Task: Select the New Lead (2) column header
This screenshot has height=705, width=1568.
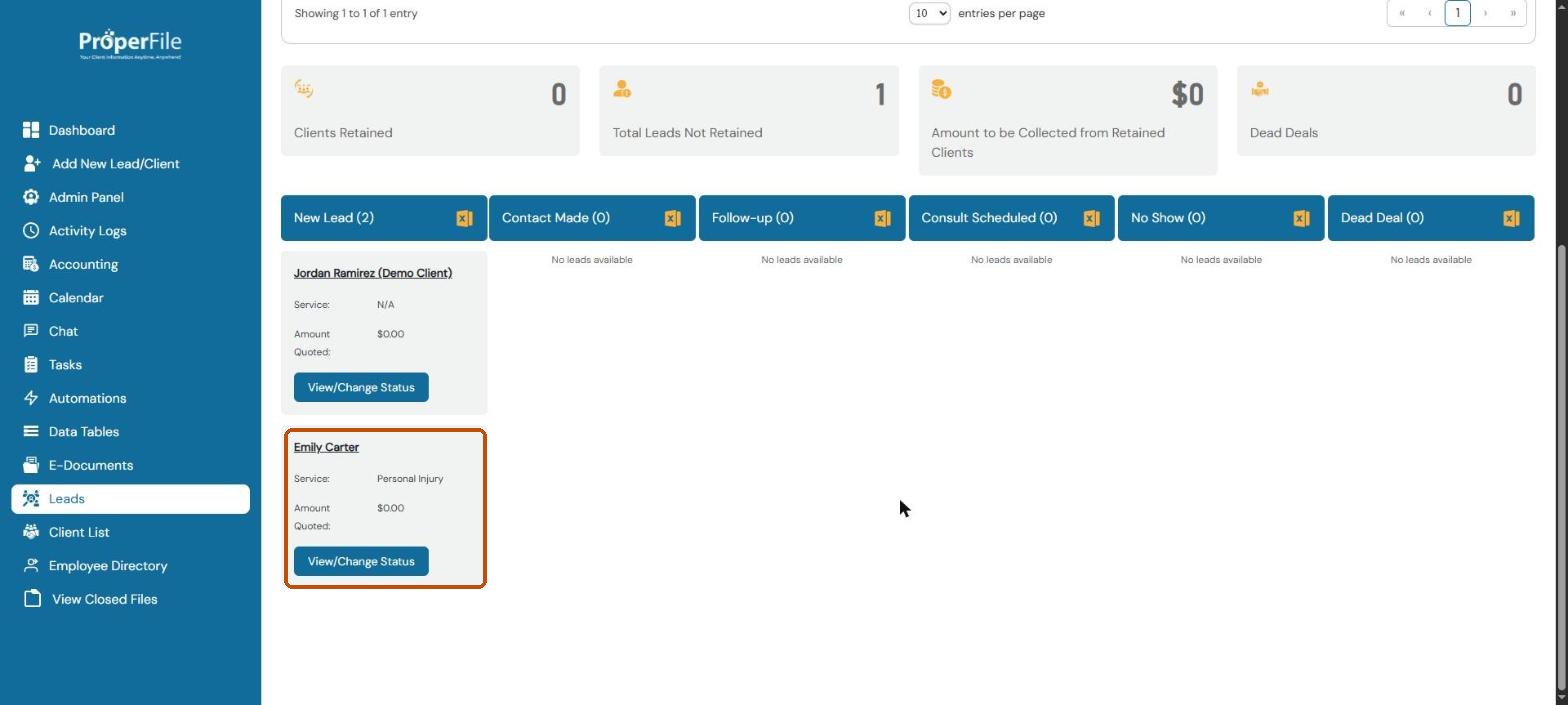Action: pos(384,218)
